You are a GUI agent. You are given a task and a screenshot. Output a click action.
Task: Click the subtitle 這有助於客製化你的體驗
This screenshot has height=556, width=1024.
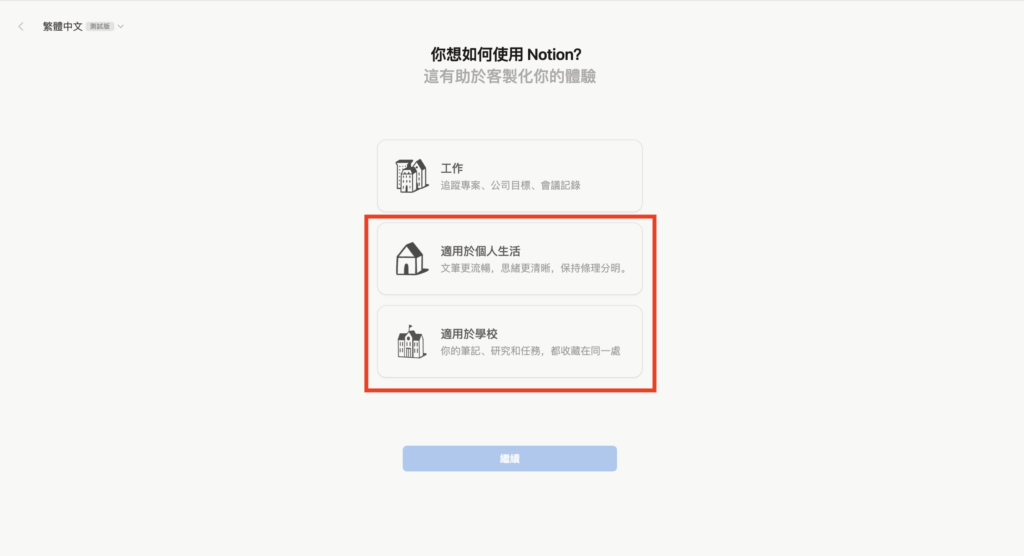coord(509,76)
